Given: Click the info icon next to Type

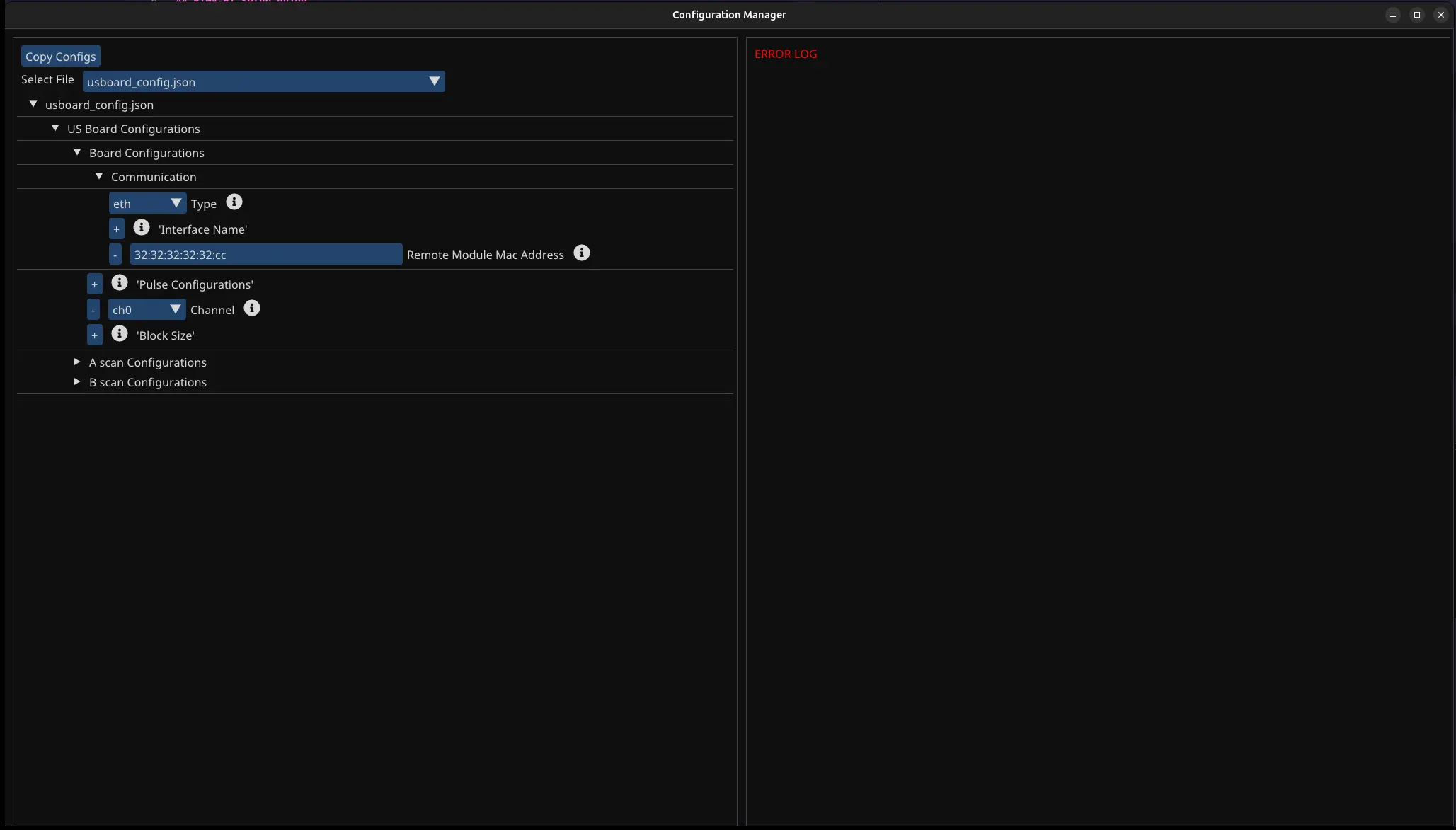Looking at the screenshot, I should [x=234, y=202].
